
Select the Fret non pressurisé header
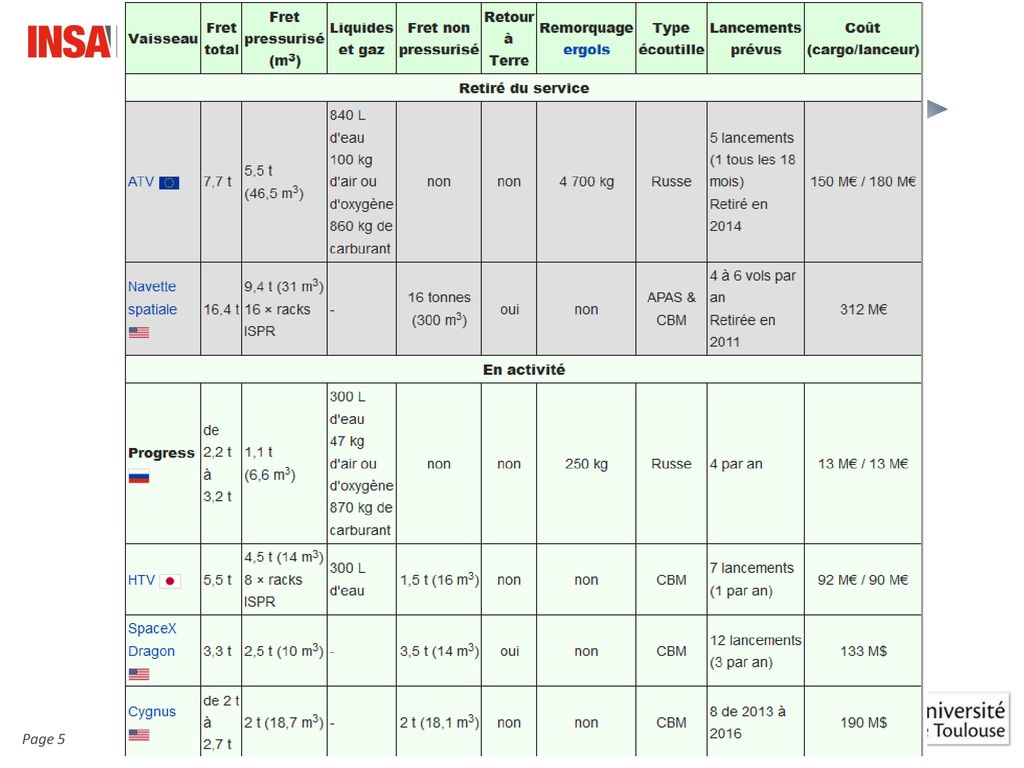coord(439,39)
